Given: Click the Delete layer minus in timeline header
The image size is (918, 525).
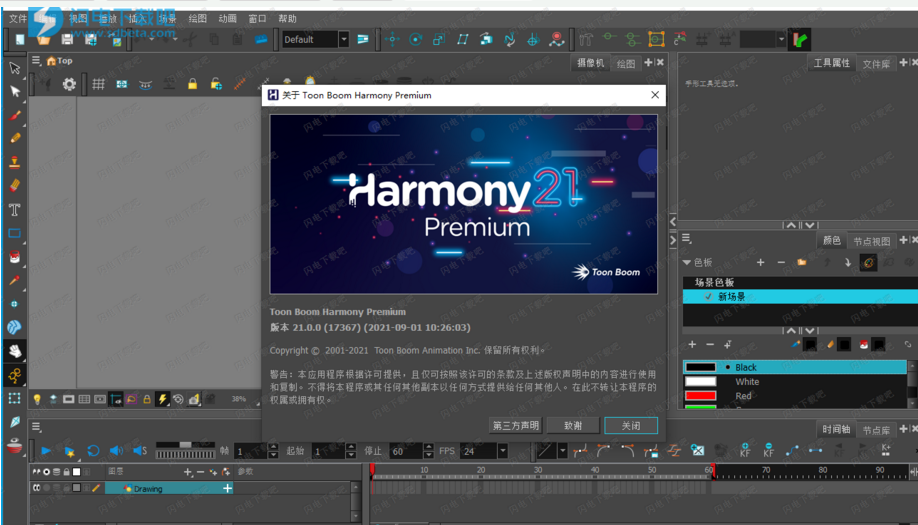Looking at the screenshot, I should 200,472.
